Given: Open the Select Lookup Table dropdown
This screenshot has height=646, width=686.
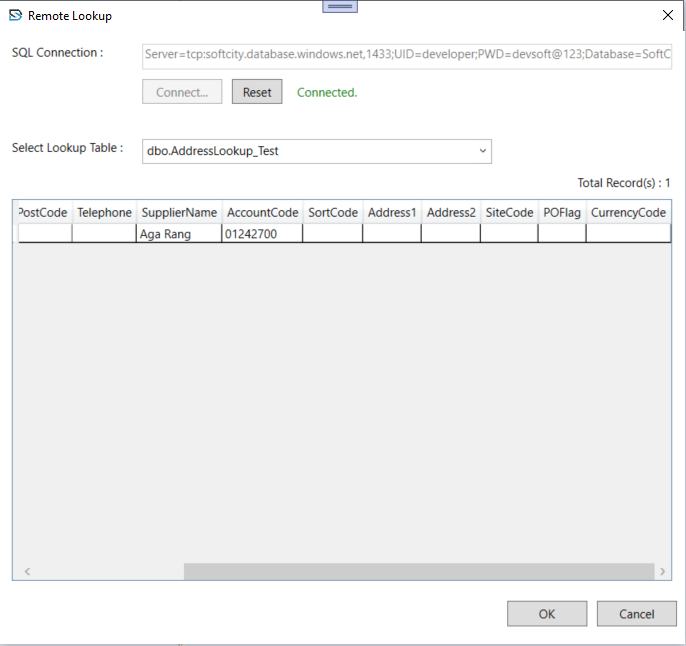Looking at the screenshot, I should [317, 151].
